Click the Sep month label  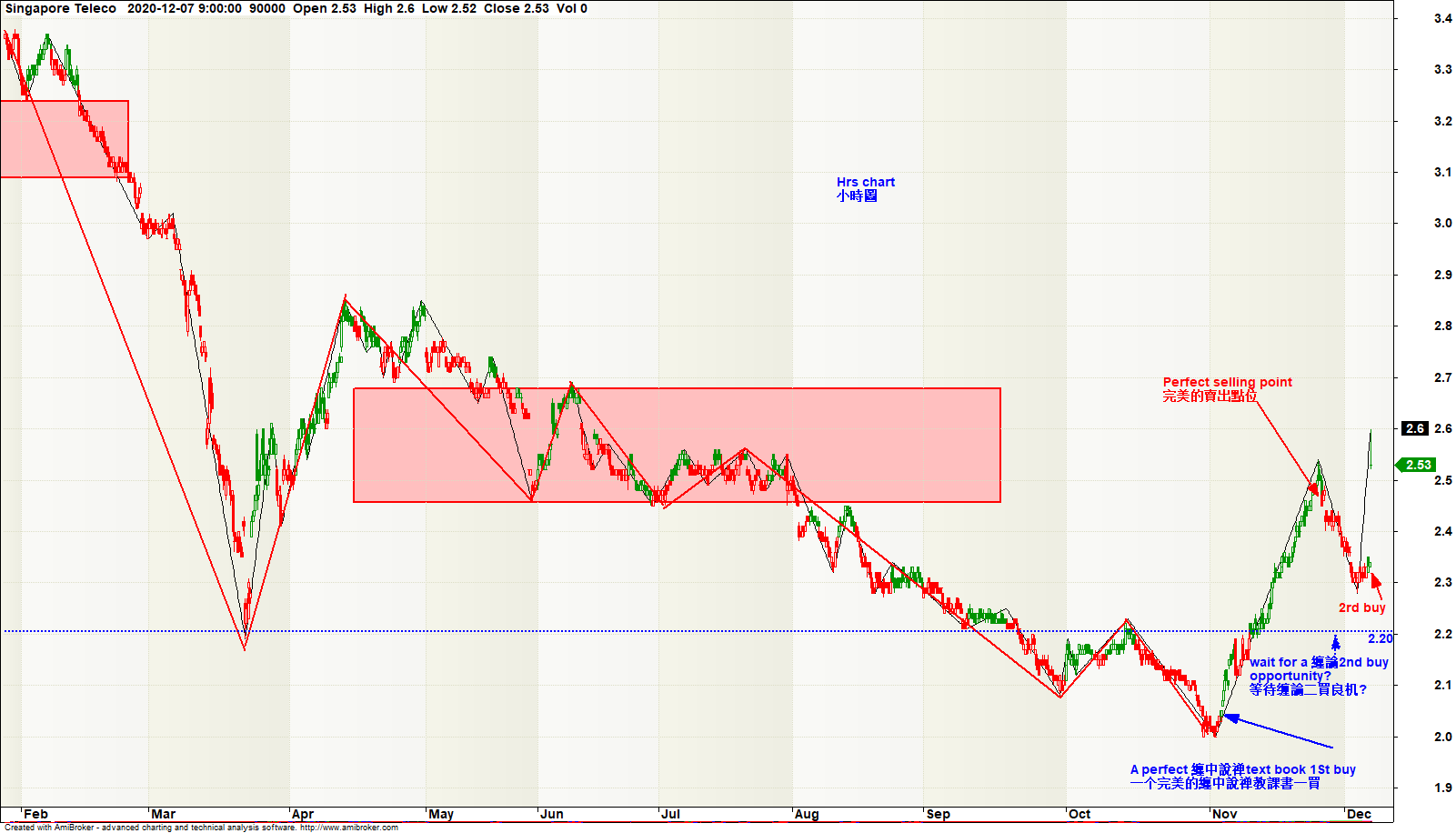click(x=939, y=814)
